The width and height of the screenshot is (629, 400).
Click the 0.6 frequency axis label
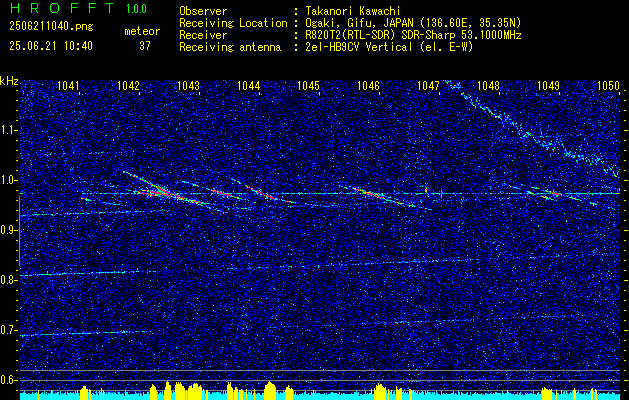pyautogui.click(x=9, y=380)
